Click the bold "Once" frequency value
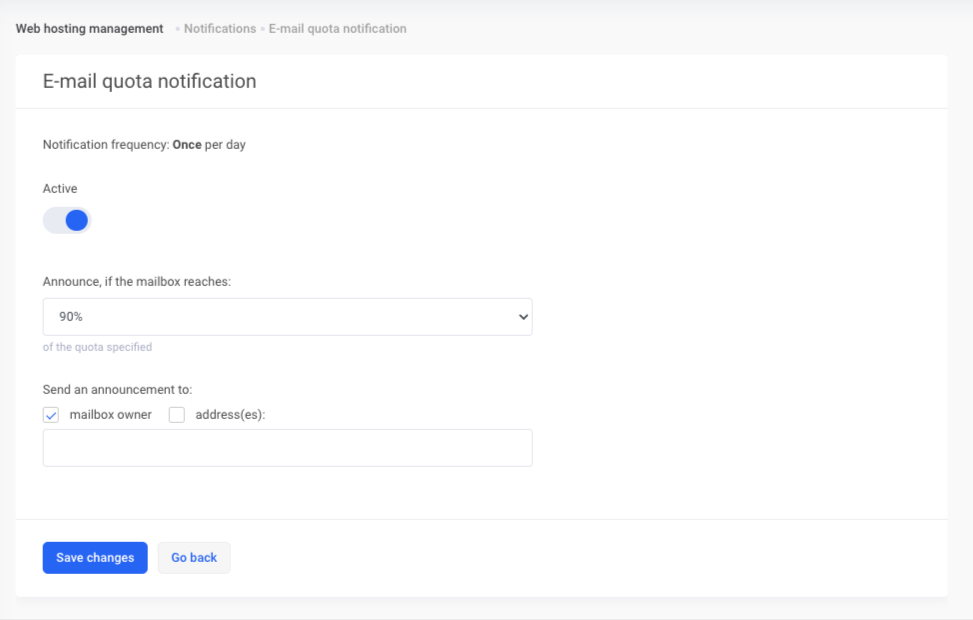Screen dimensions: 973x620 (187, 145)
